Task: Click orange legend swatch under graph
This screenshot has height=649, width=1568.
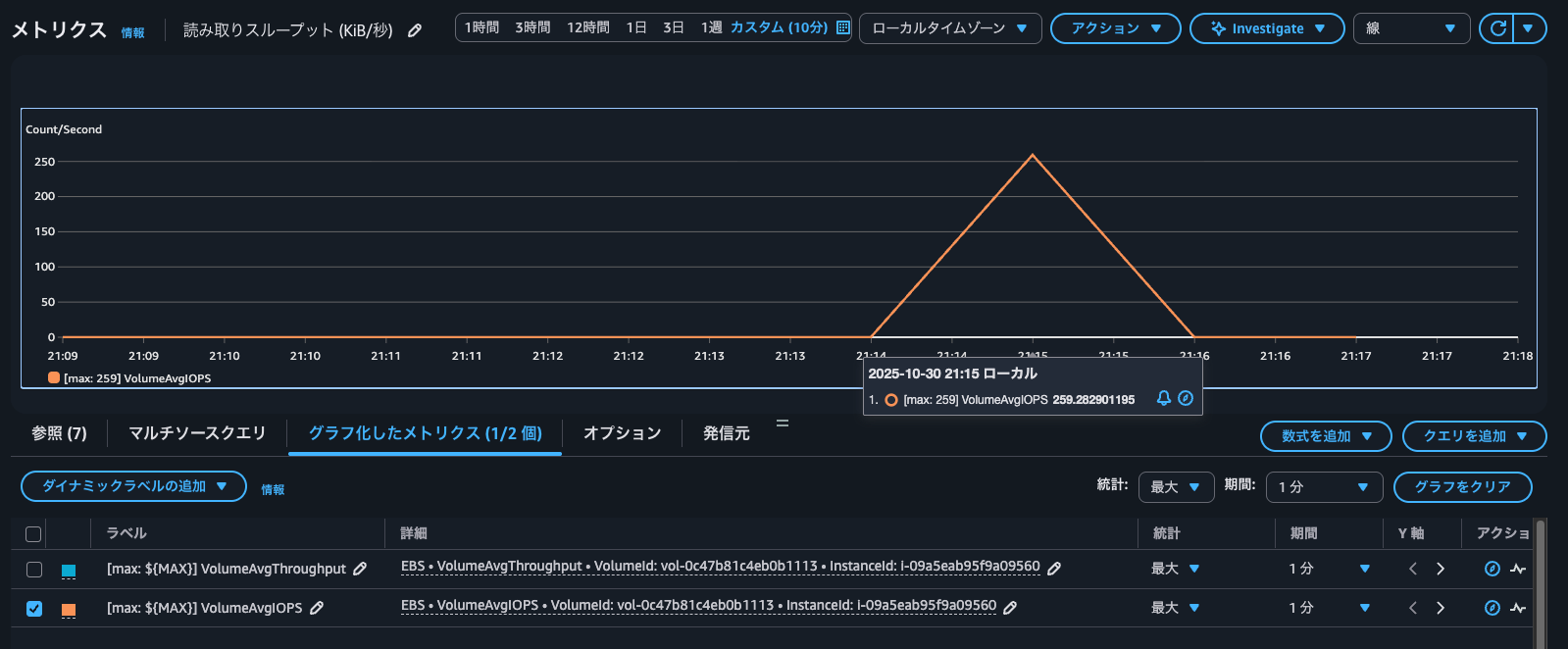Action: [x=54, y=377]
